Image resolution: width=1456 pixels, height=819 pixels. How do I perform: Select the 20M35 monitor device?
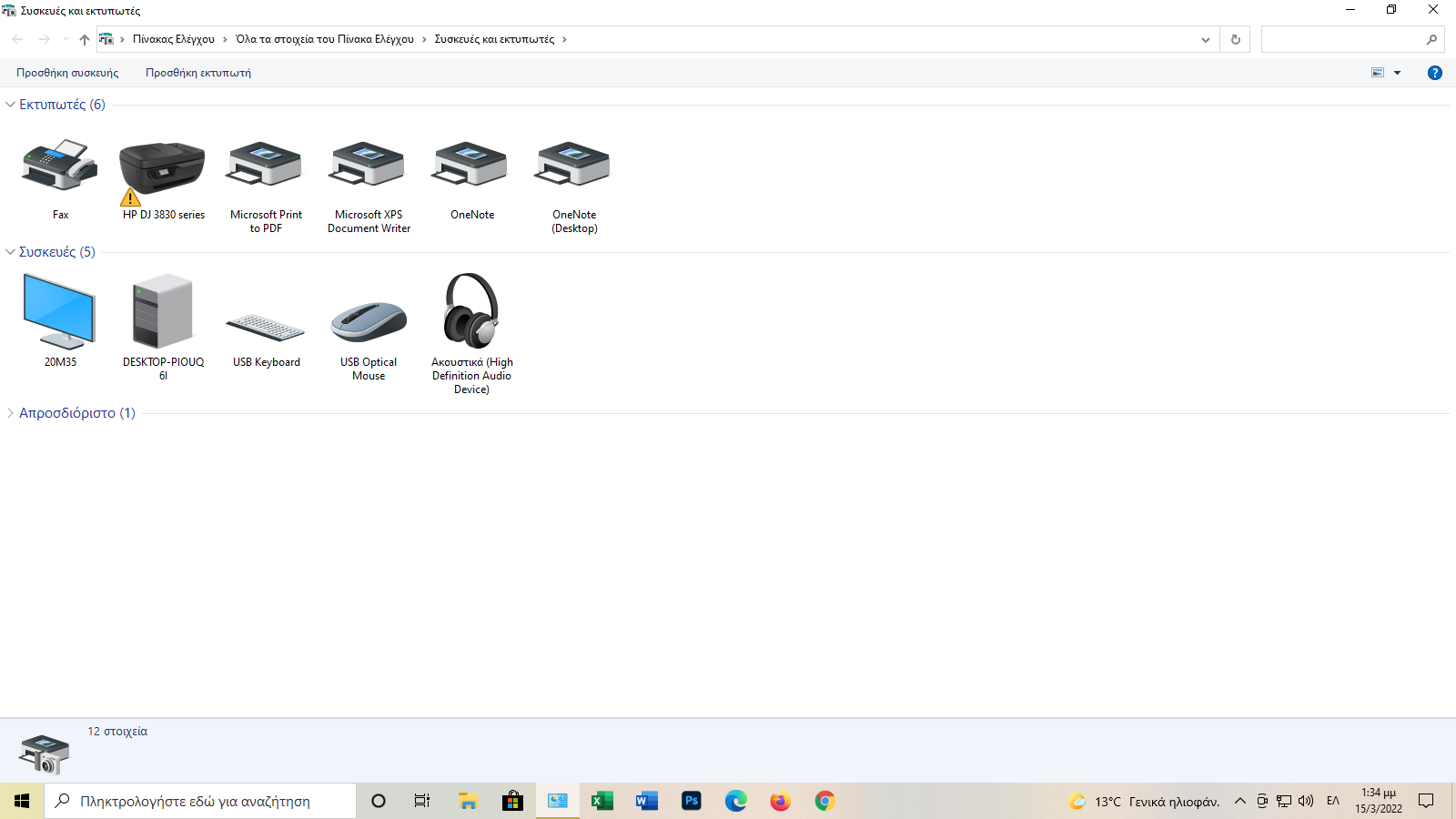[x=59, y=311]
